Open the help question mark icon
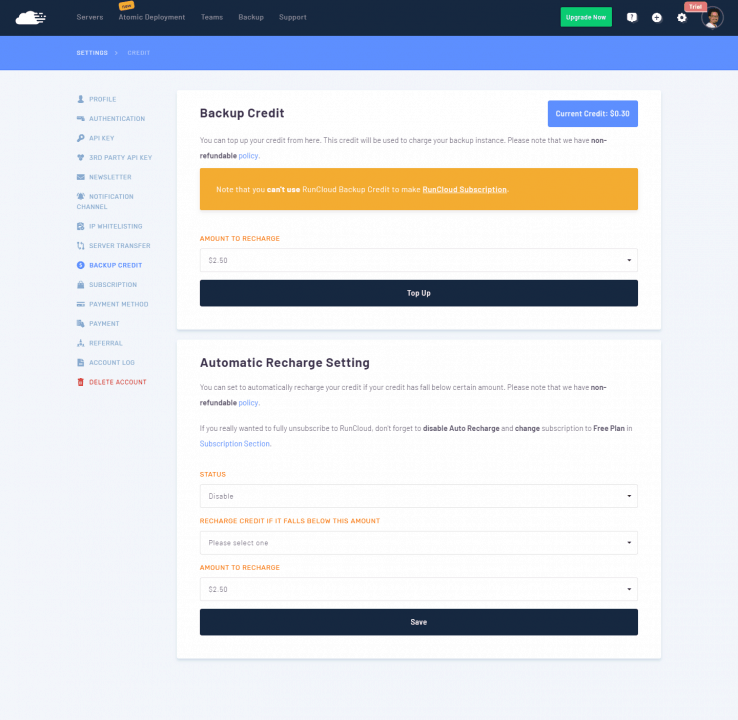This screenshot has height=720, width=738. click(631, 18)
